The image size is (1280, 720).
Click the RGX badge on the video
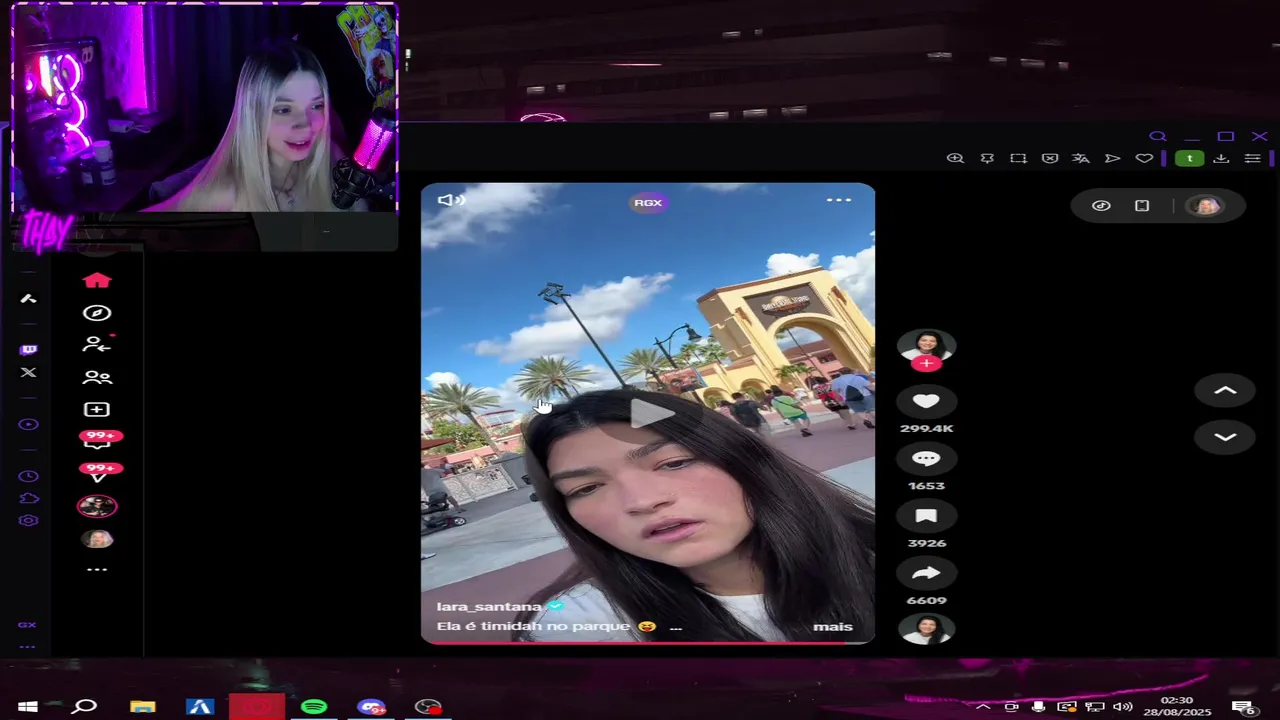pyautogui.click(x=648, y=202)
